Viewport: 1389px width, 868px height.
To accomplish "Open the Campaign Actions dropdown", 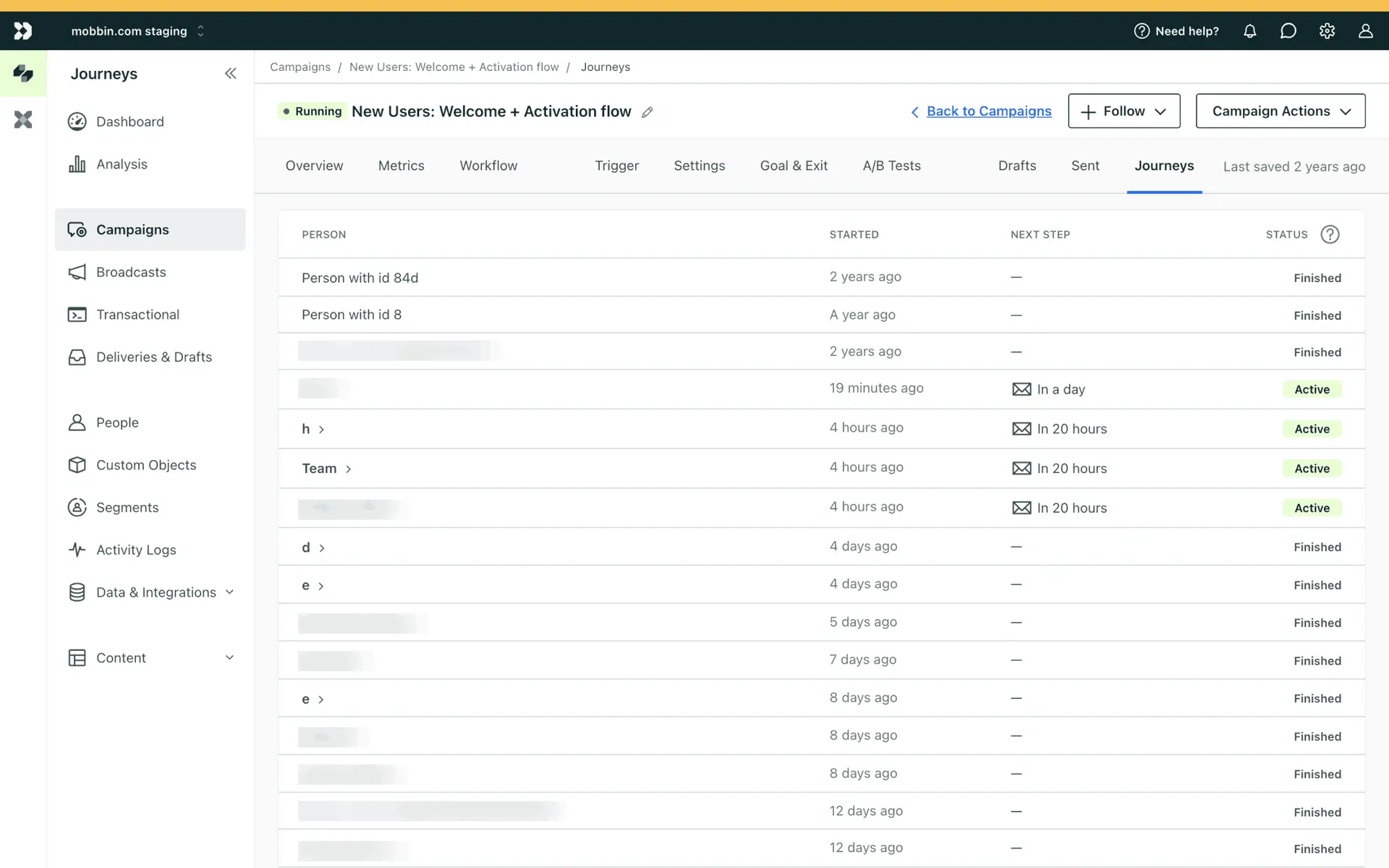I will (1280, 111).
